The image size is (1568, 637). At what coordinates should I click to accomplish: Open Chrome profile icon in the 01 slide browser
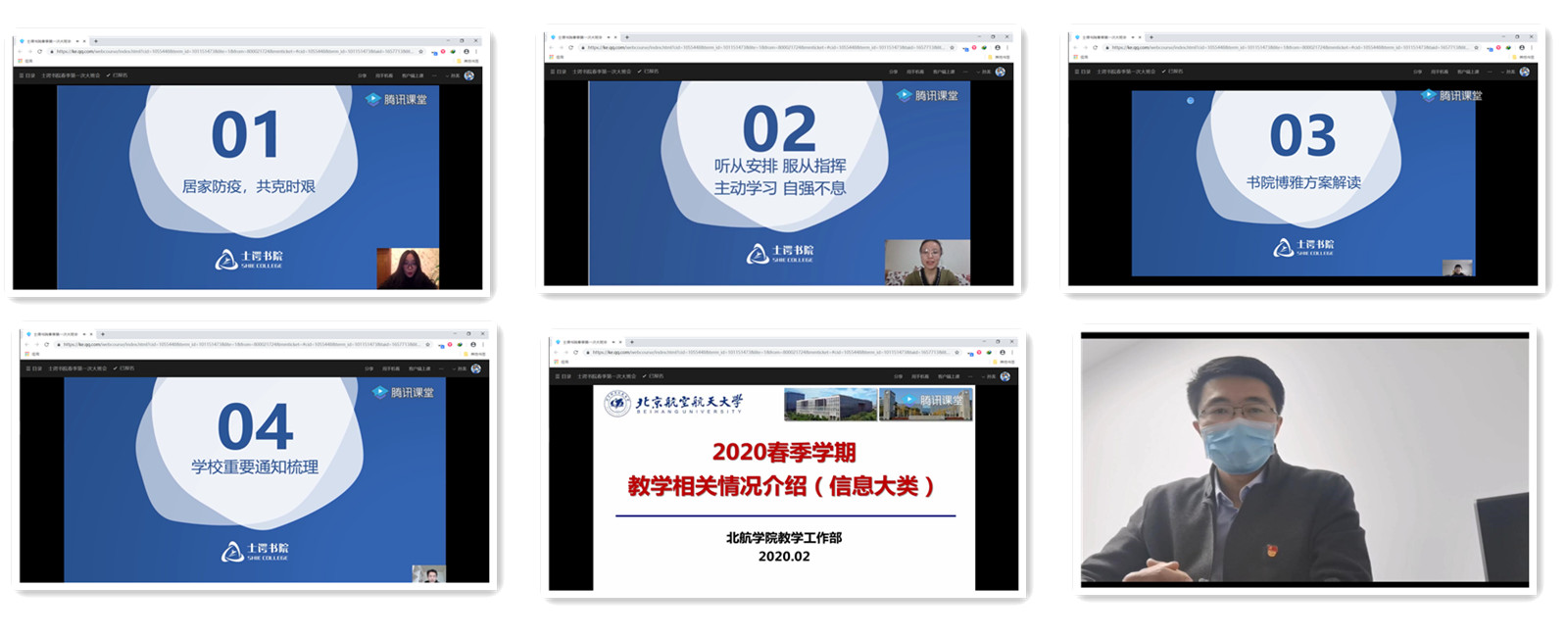point(465,51)
